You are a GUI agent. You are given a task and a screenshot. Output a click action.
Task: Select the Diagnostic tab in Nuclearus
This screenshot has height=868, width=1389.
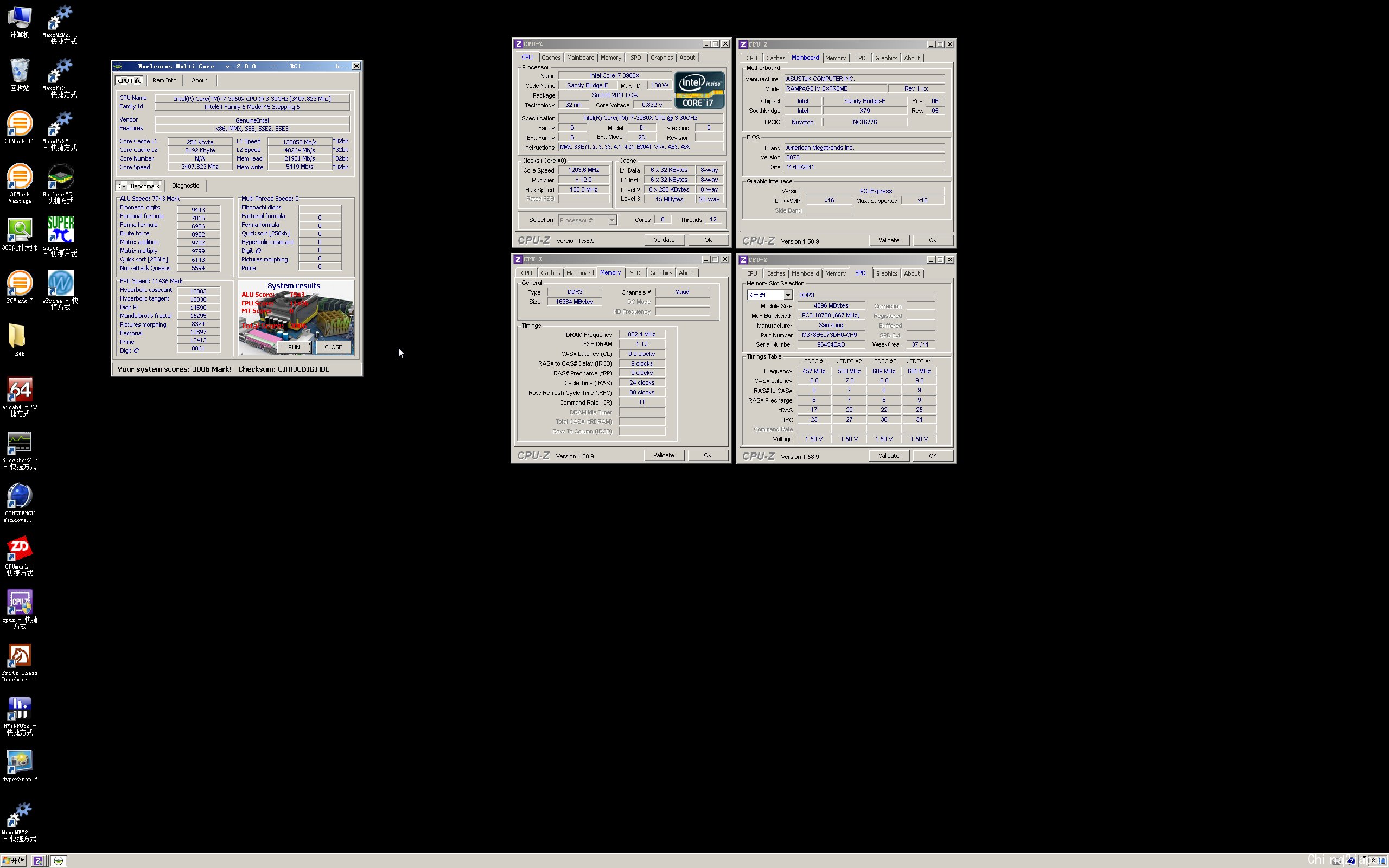pos(186,186)
